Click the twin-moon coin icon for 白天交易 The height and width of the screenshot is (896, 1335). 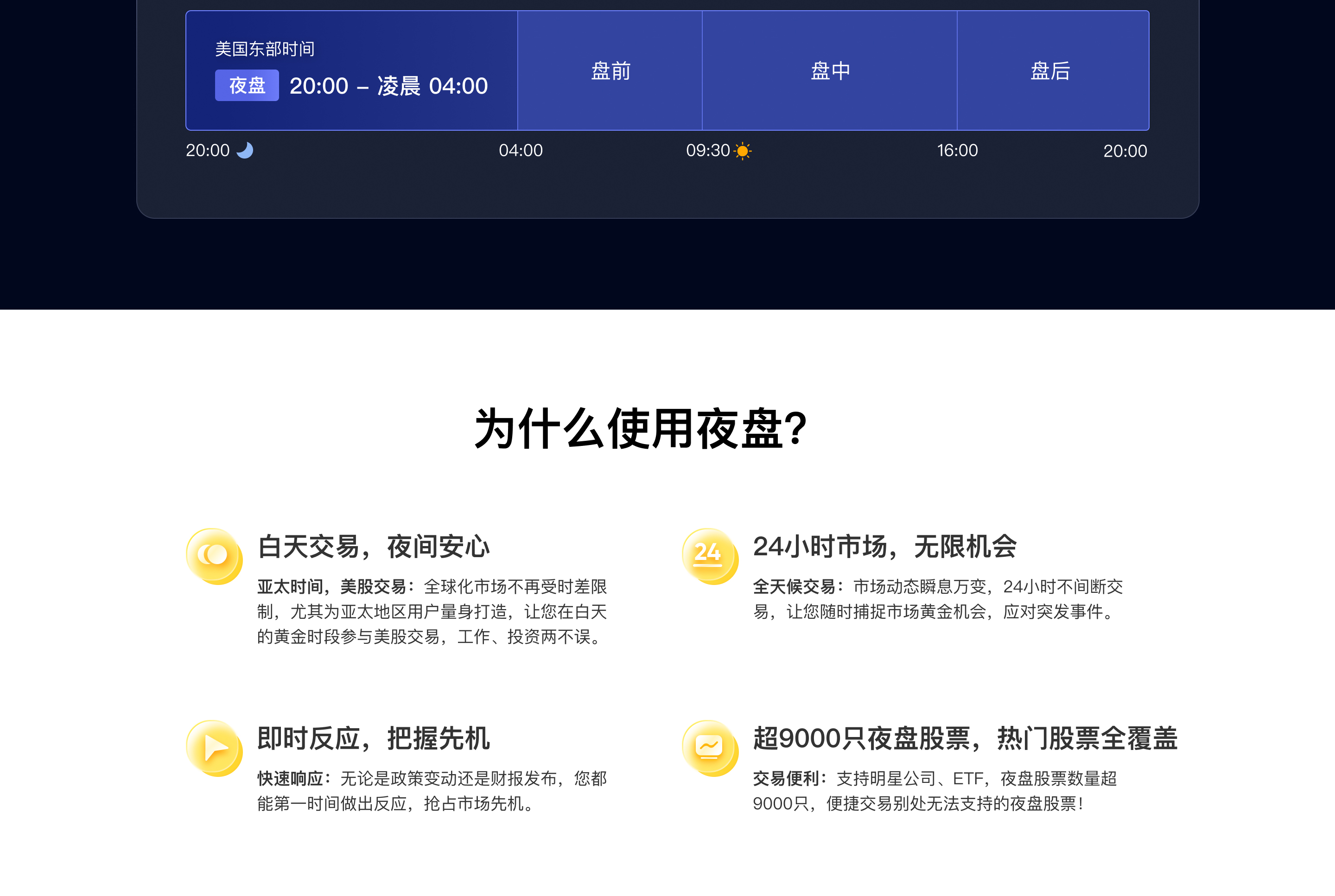[x=214, y=556]
